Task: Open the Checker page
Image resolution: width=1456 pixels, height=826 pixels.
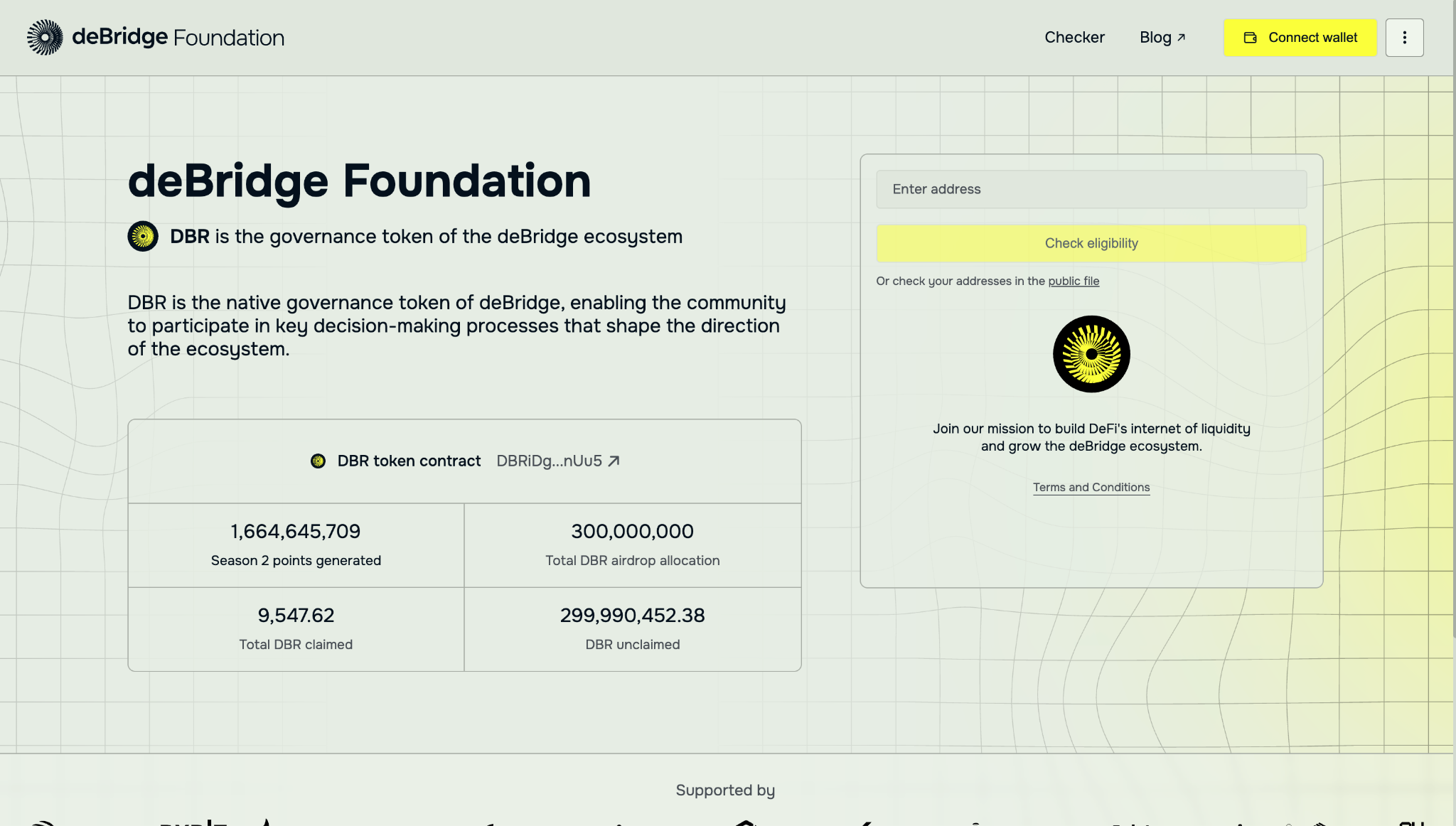Action: tap(1074, 38)
